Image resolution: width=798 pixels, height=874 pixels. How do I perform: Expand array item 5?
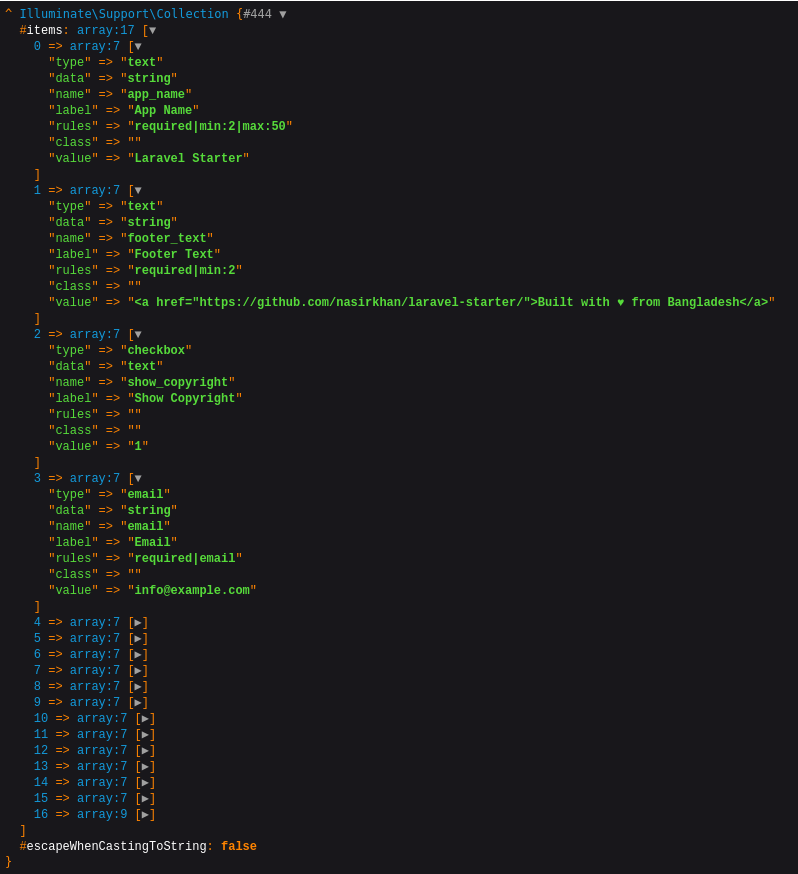point(138,639)
